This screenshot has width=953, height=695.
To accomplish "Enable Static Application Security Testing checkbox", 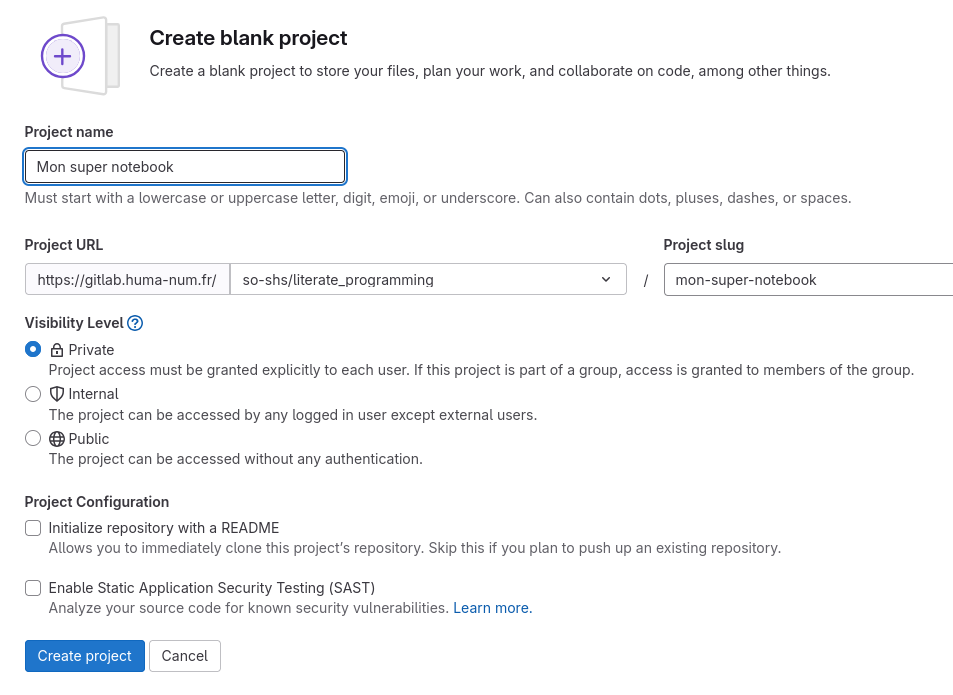I will pyautogui.click(x=33, y=588).
